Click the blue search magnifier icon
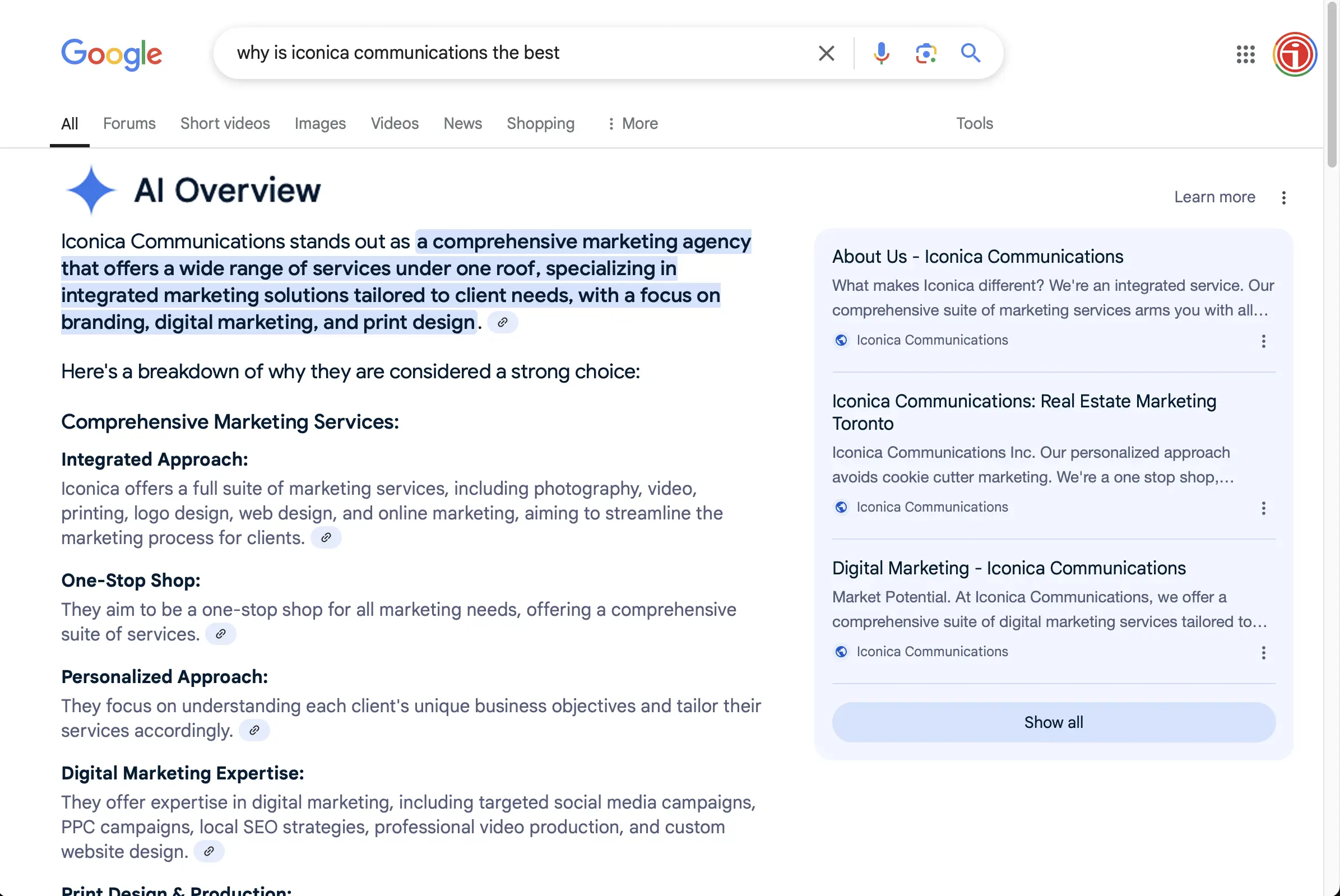Image resolution: width=1340 pixels, height=896 pixels. tap(970, 53)
